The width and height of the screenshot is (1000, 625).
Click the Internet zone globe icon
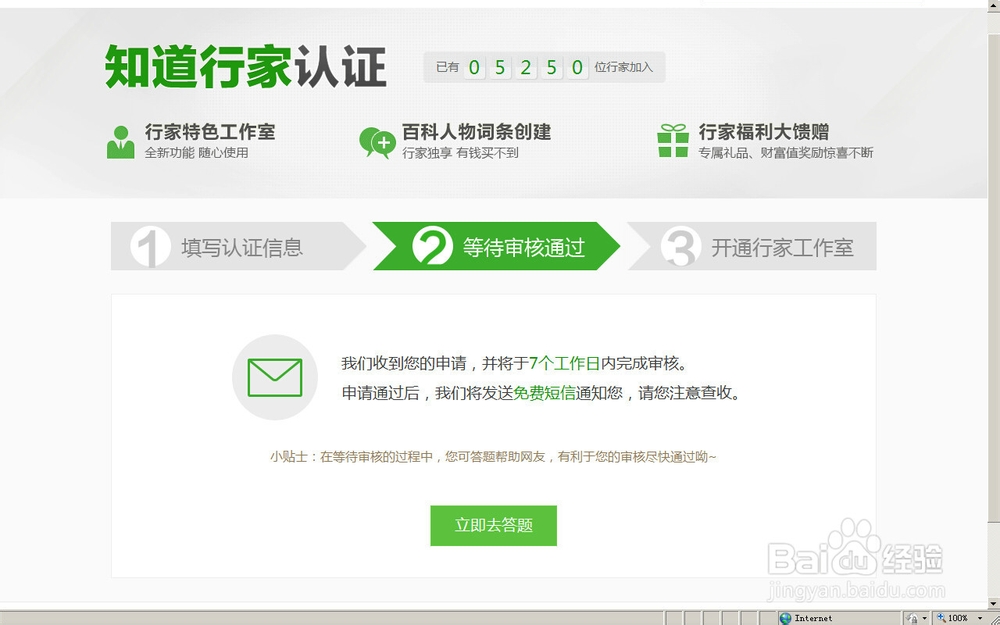(x=786, y=618)
